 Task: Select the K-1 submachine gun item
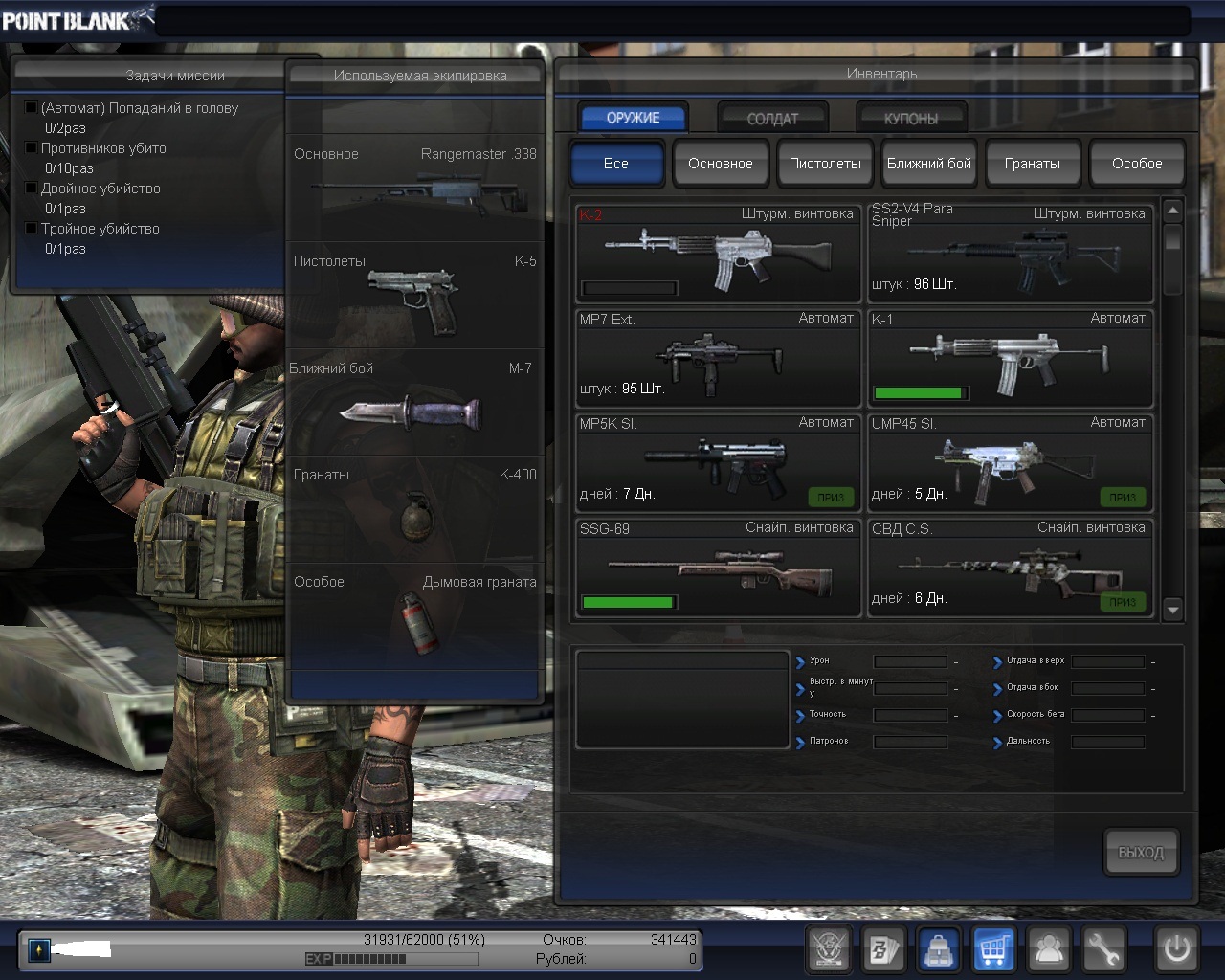[1010, 358]
